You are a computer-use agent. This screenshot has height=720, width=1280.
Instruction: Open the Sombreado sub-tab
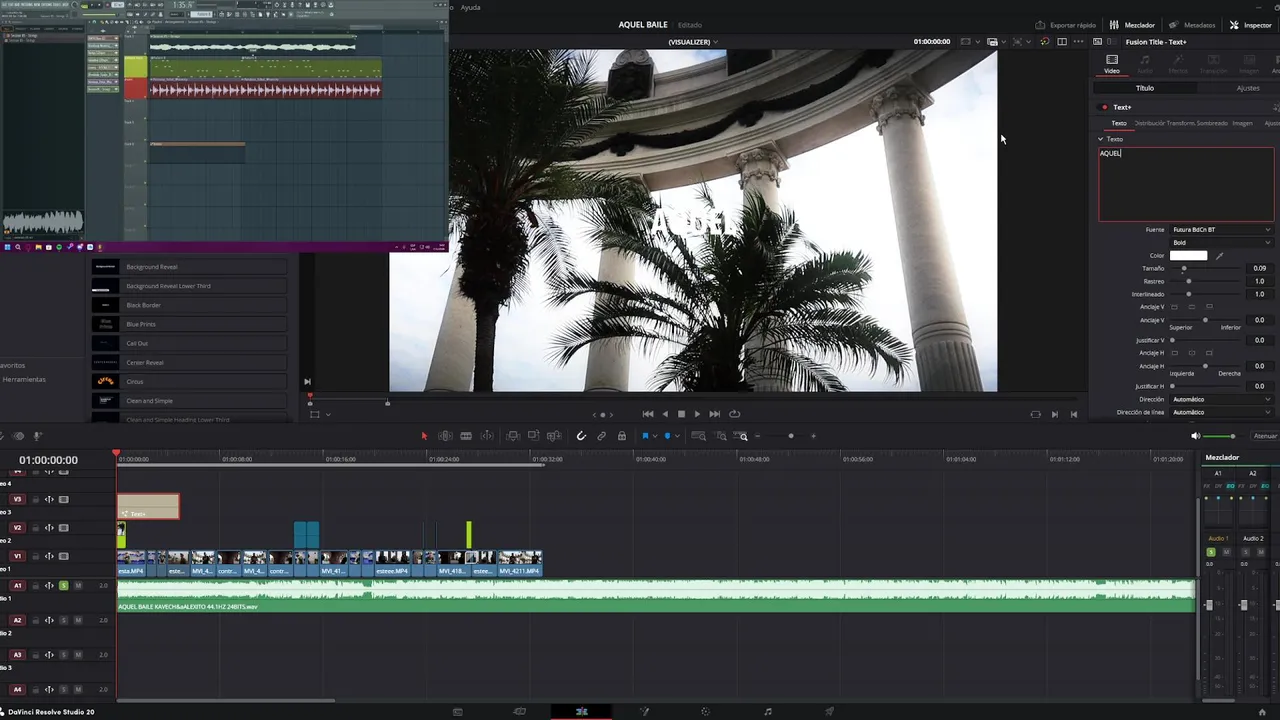1213,123
